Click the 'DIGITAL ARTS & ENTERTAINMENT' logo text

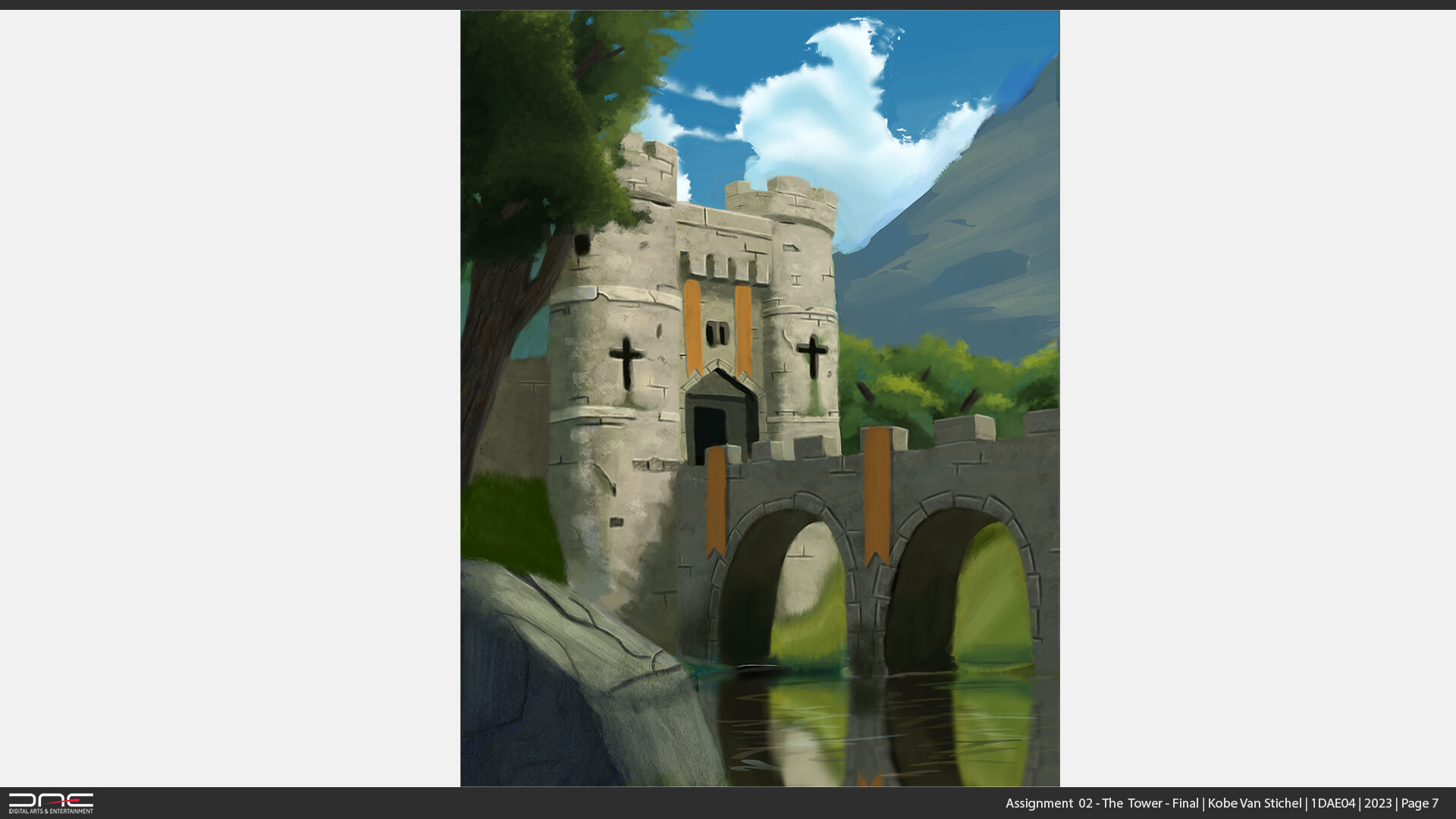(51, 811)
